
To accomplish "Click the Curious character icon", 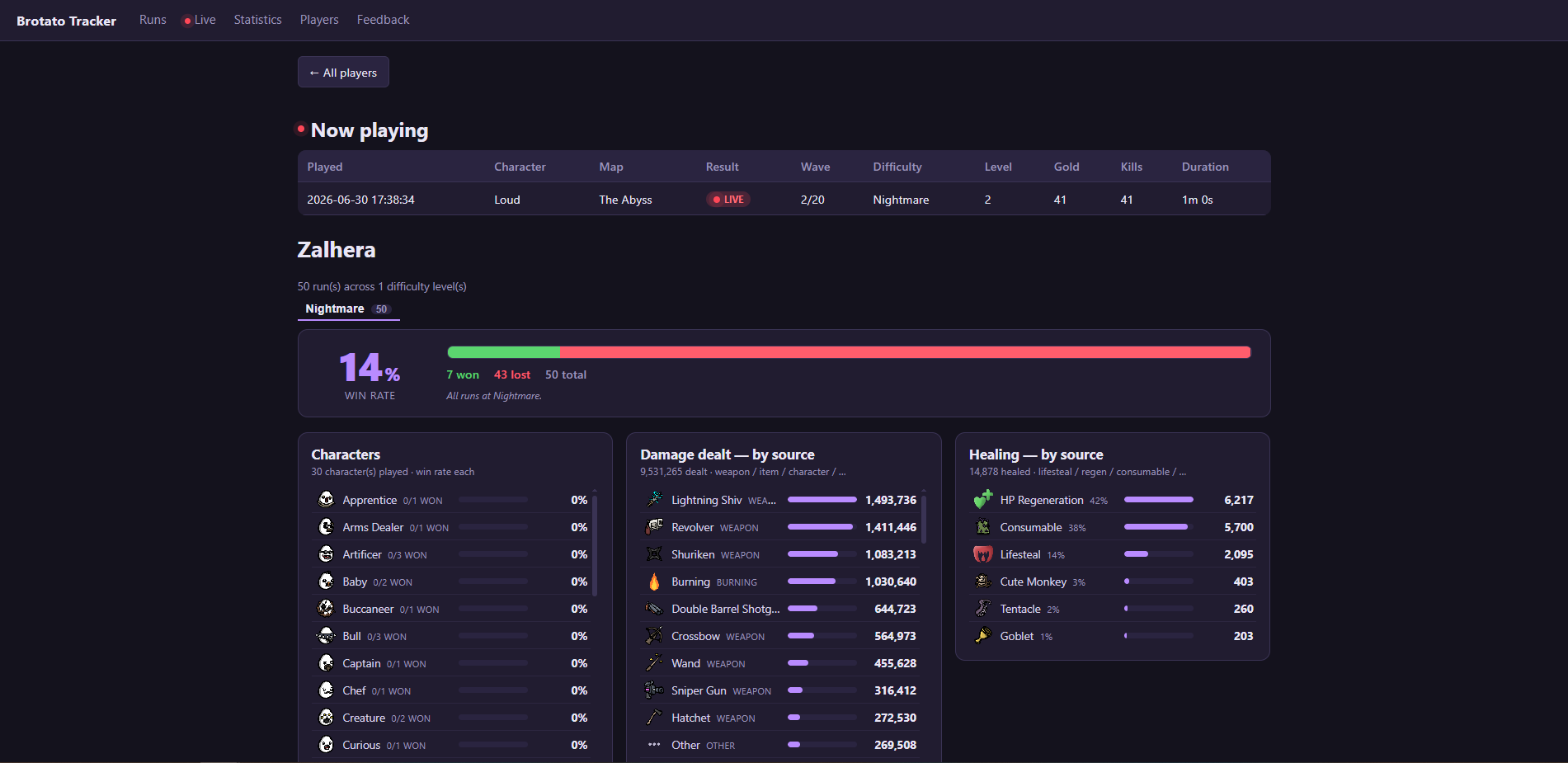I will coord(327,744).
